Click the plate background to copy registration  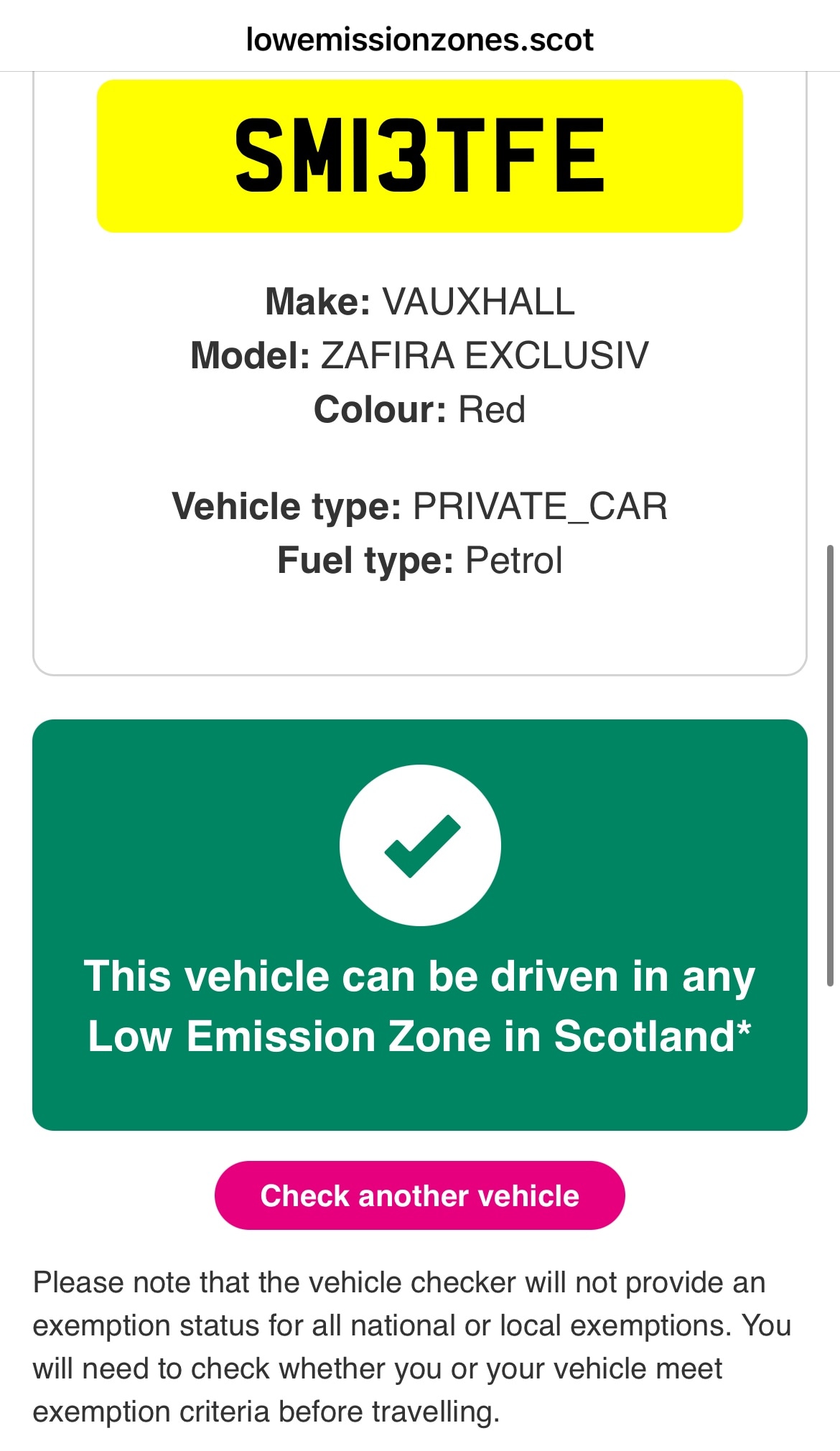click(420, 156)
